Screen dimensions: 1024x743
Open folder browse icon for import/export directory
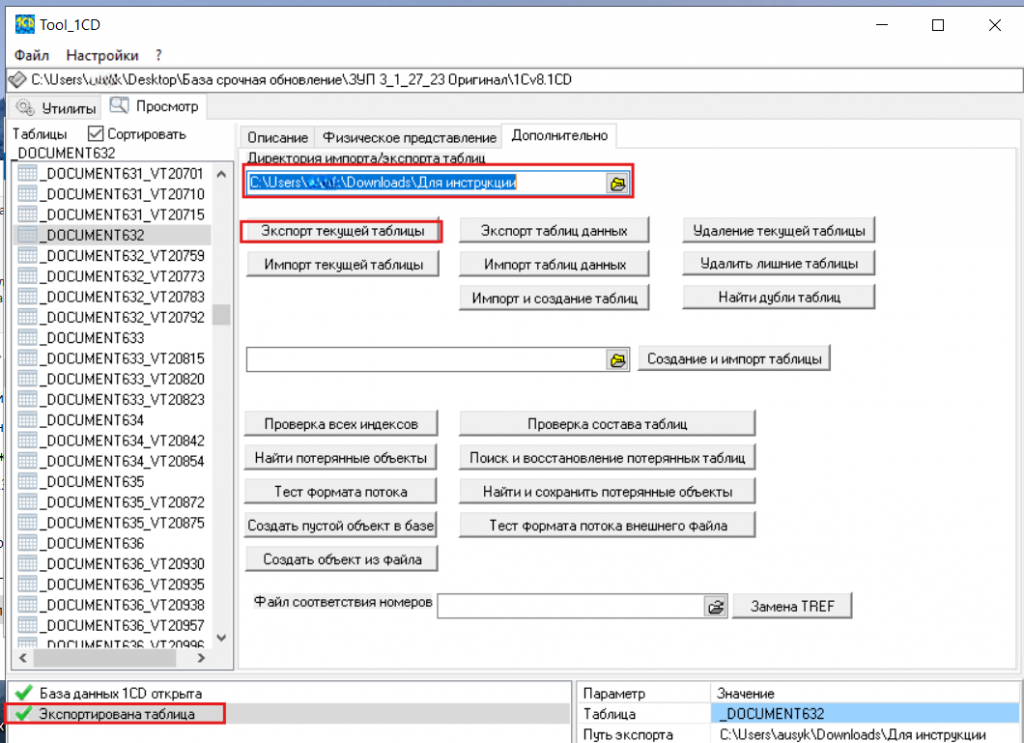tap(618, 183)
